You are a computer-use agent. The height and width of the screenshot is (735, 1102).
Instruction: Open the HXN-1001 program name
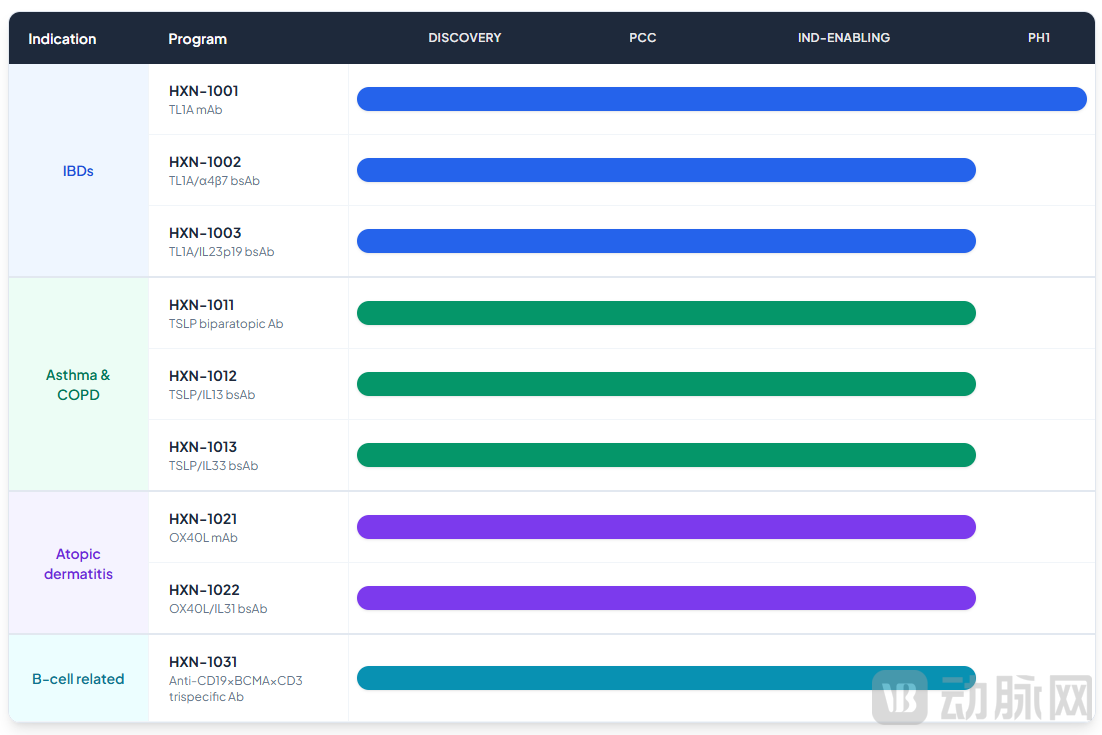(x=203, y=91)
